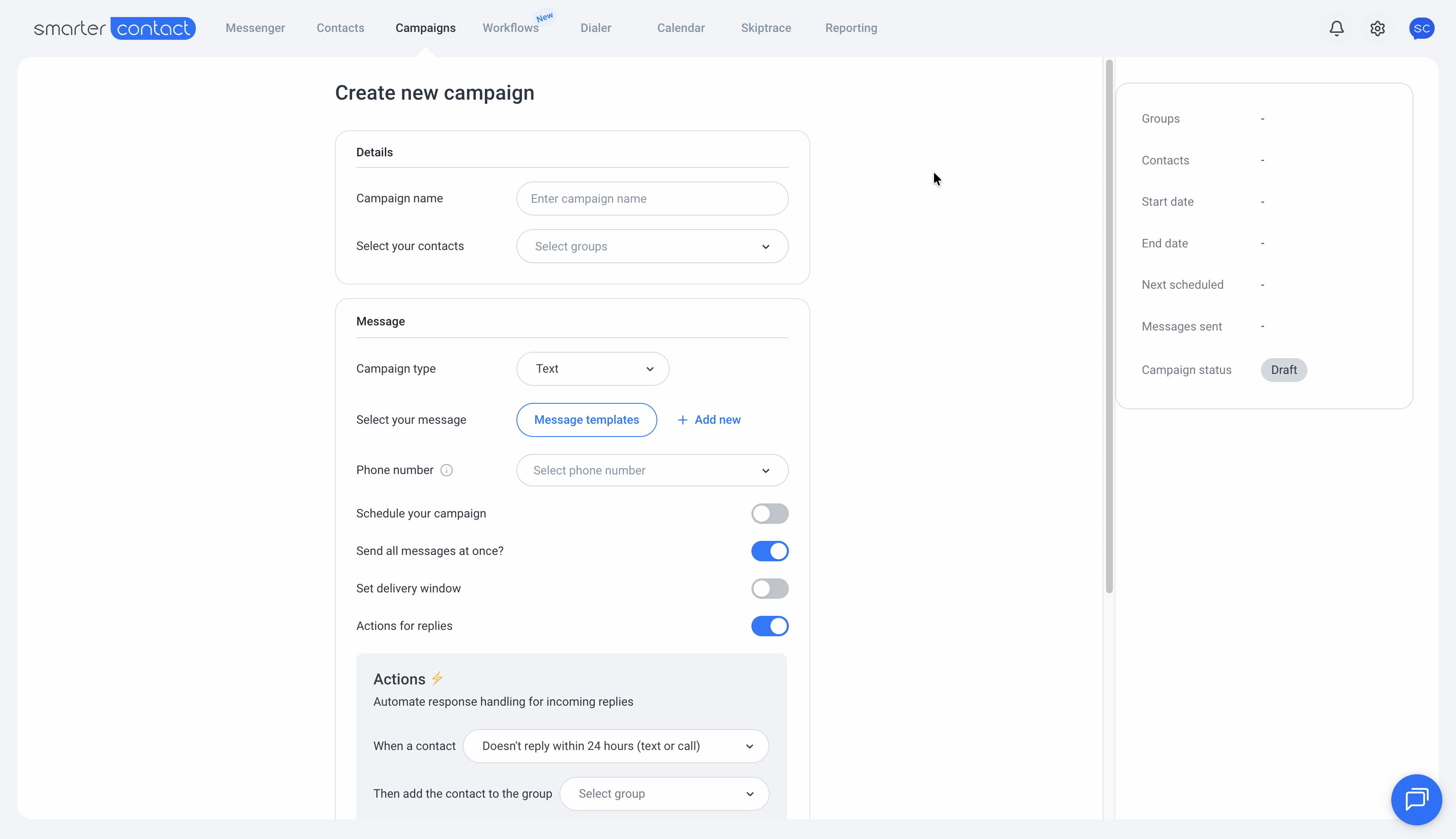
Task: Click the Contacts summary label in side panel
Action: click(1165, 160)
